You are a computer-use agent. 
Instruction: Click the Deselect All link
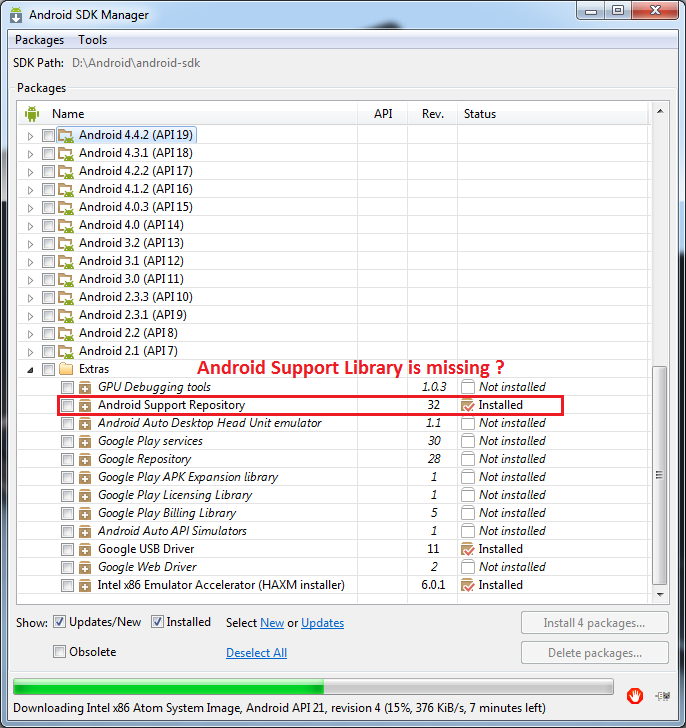(x=256, y=653)
